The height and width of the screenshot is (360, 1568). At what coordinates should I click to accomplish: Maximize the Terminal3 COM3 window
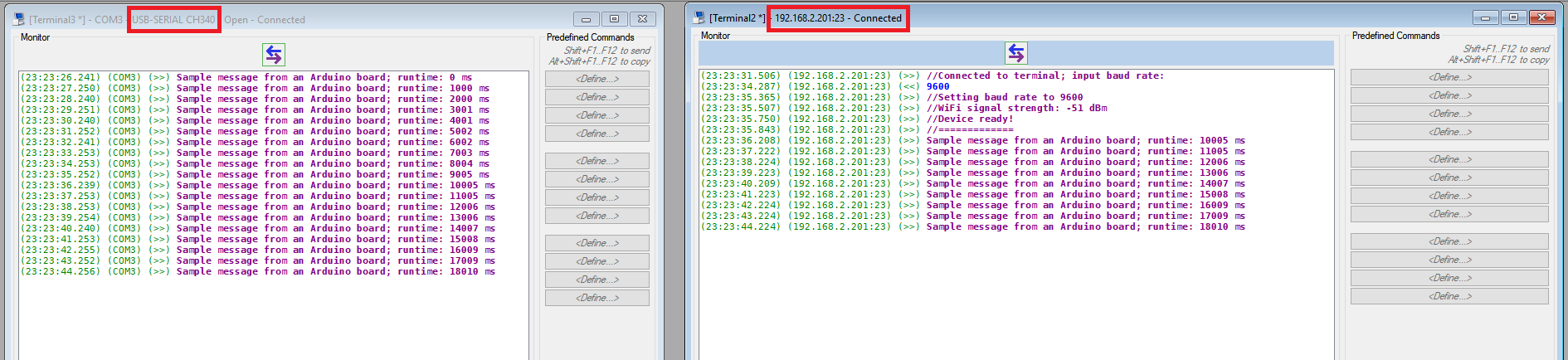point(614,19)
